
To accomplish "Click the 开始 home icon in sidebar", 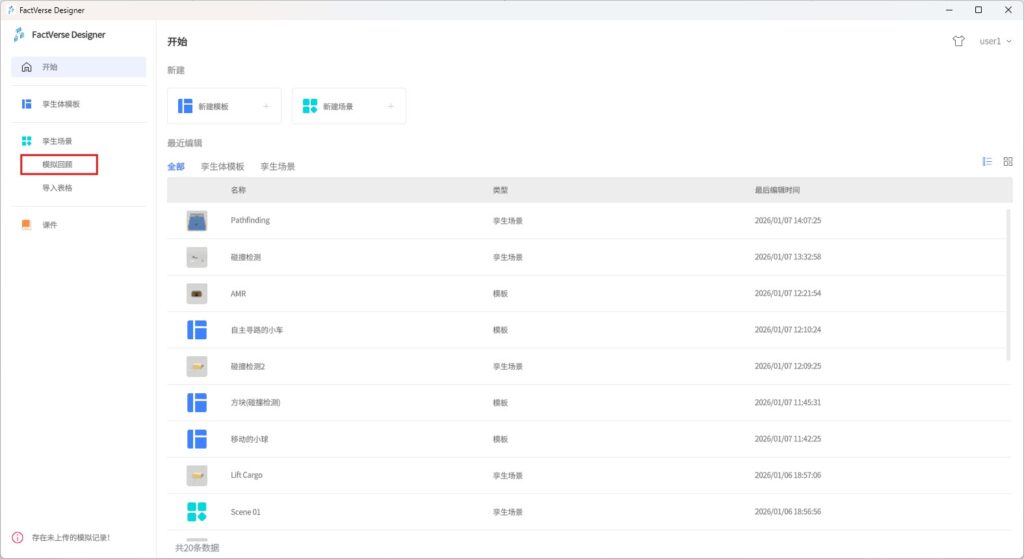I will point(27,67).
